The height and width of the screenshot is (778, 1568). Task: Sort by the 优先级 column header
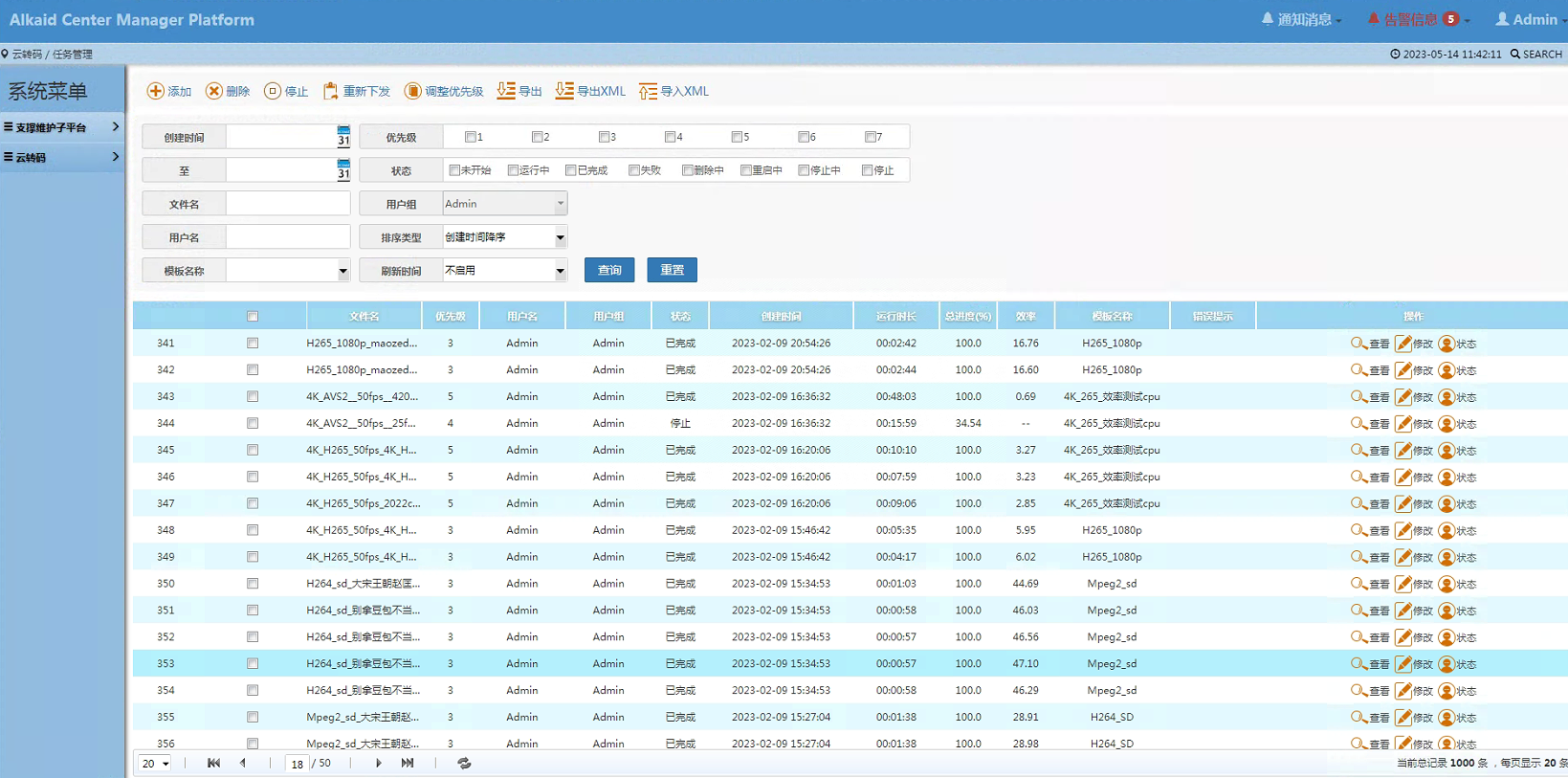pos(451,316)
